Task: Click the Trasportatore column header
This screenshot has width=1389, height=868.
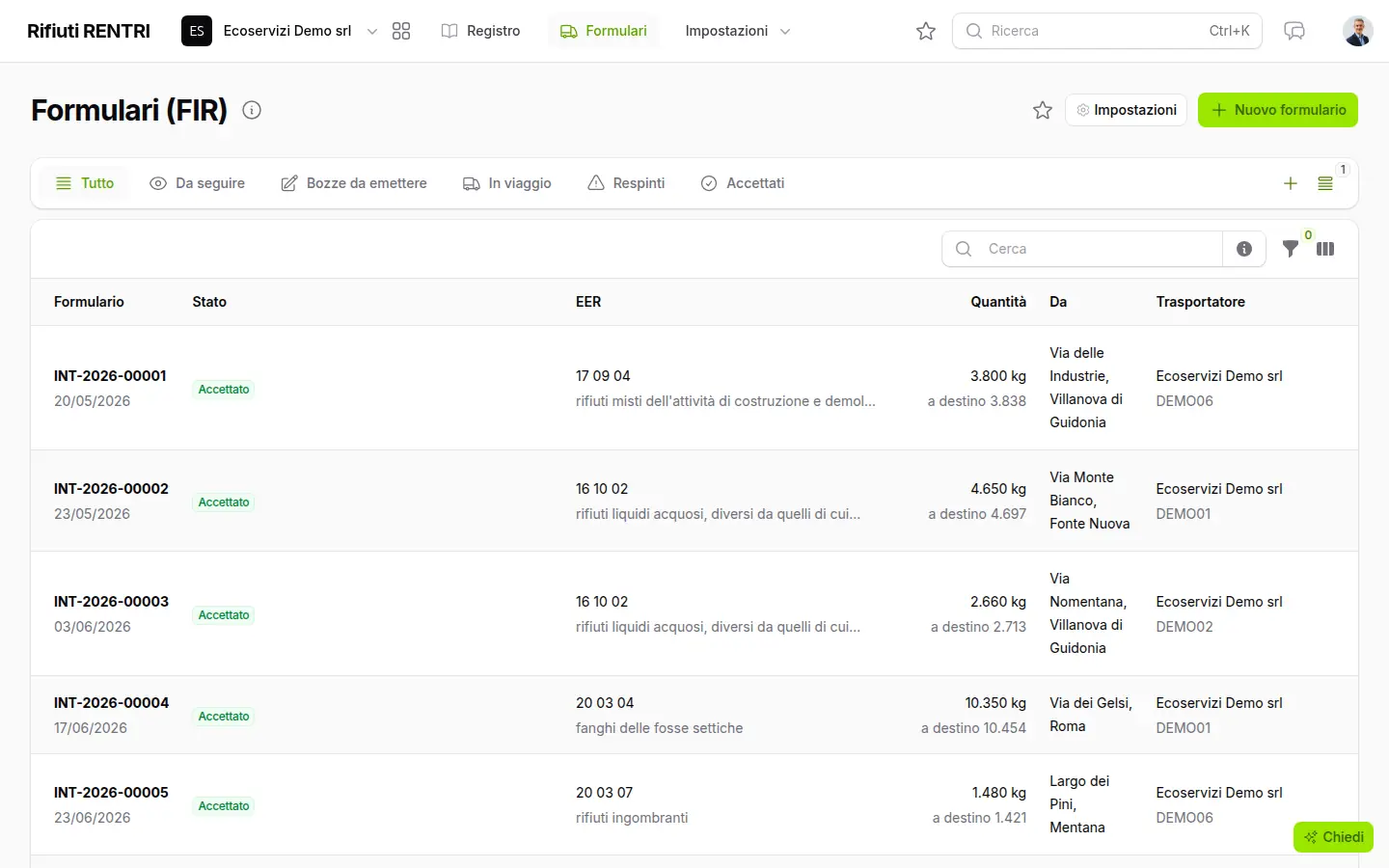Action: (1201, 302)
